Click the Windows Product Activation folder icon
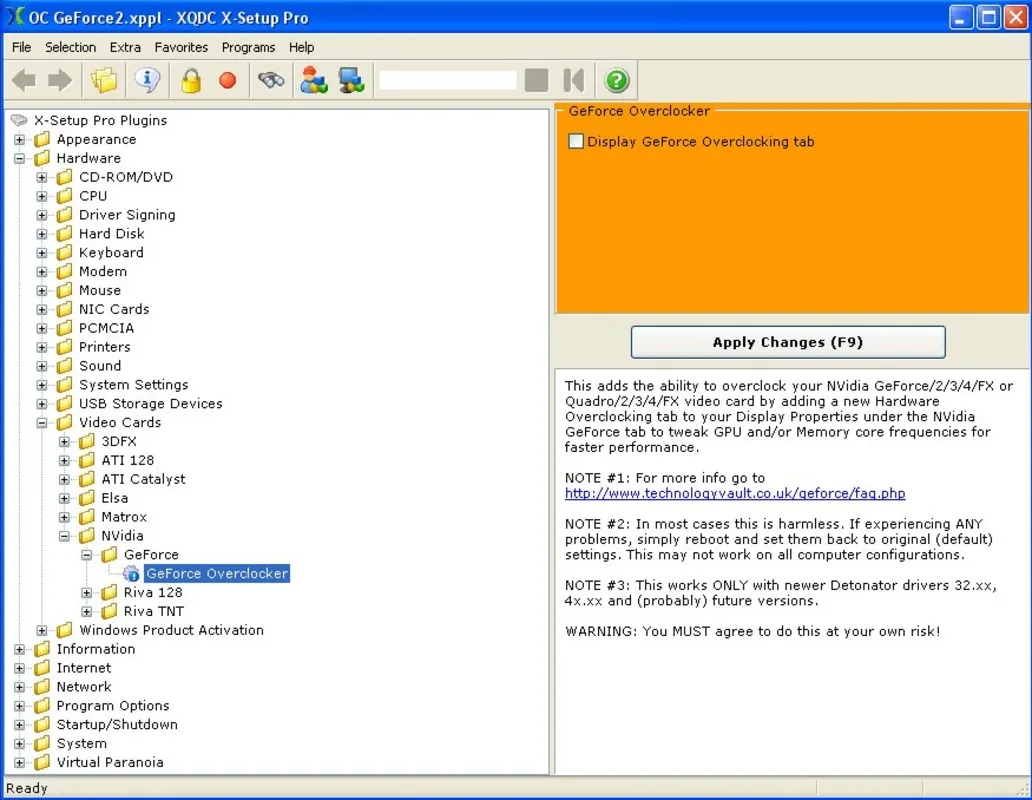The image size is (1032, 800). (64, 630)
